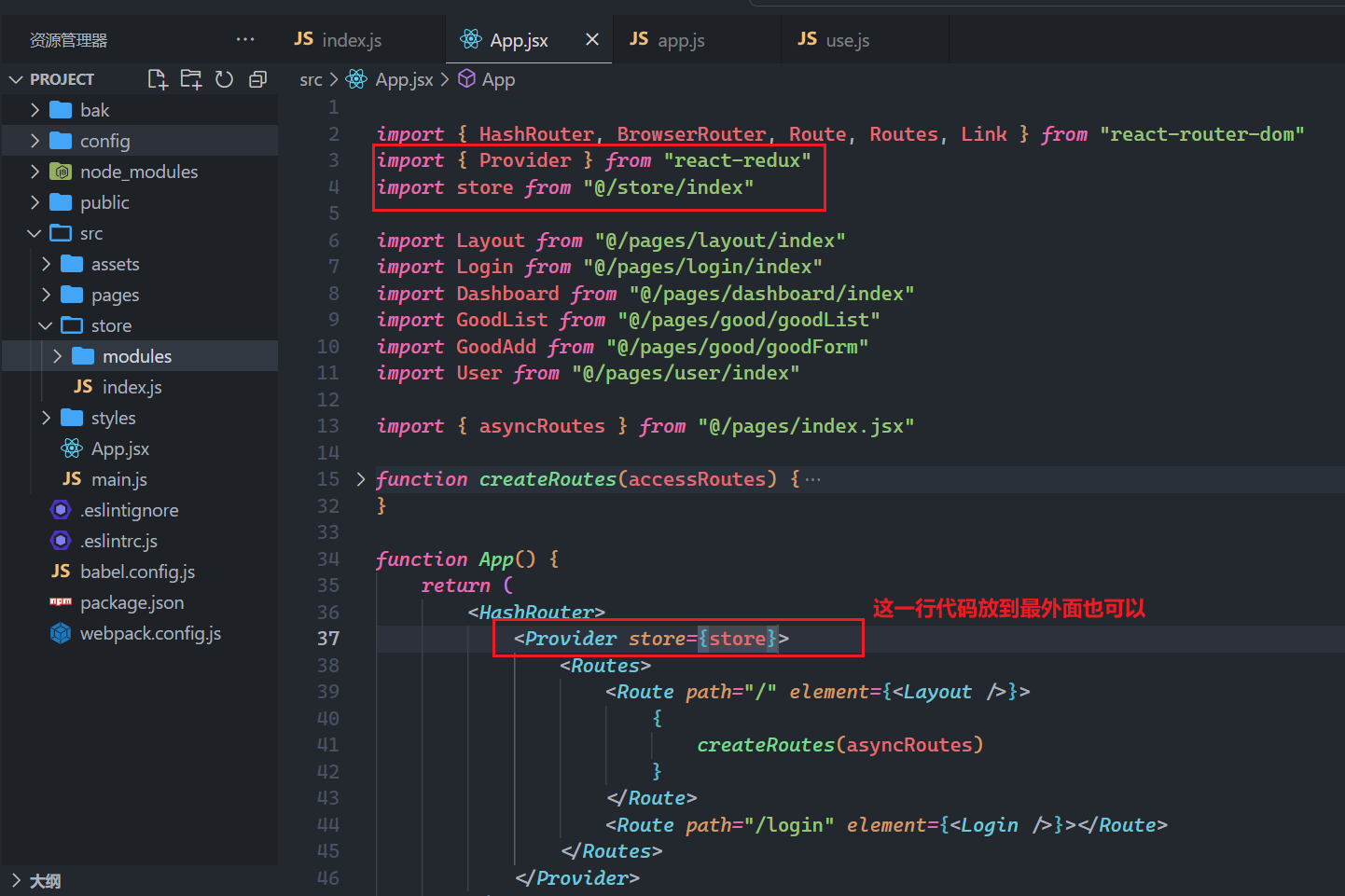Open package.json in the explorer

[x=140, y=602]
